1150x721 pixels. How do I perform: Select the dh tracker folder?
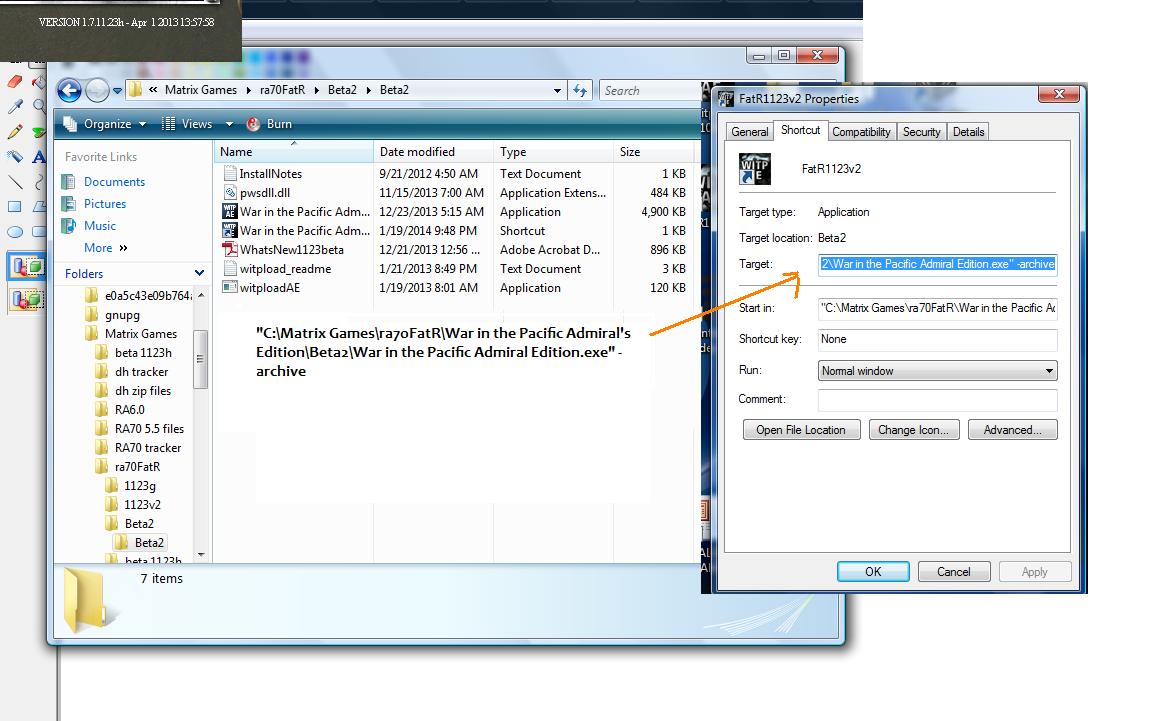[x=142, y=372]
